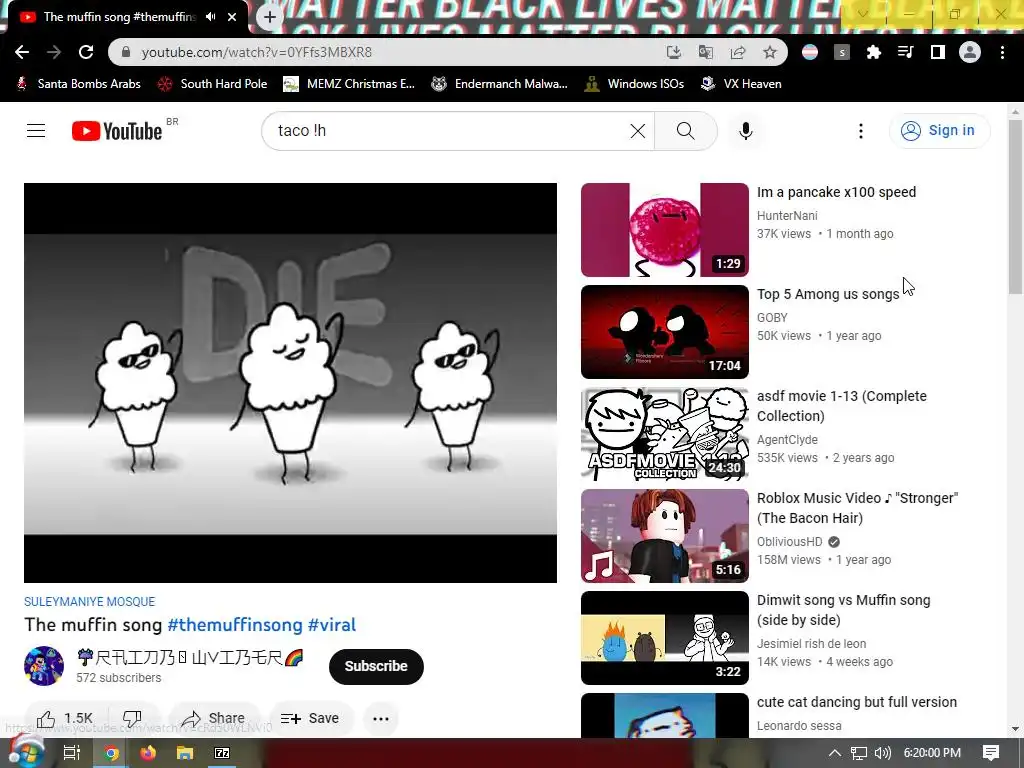Go back to the previous page

22,52
